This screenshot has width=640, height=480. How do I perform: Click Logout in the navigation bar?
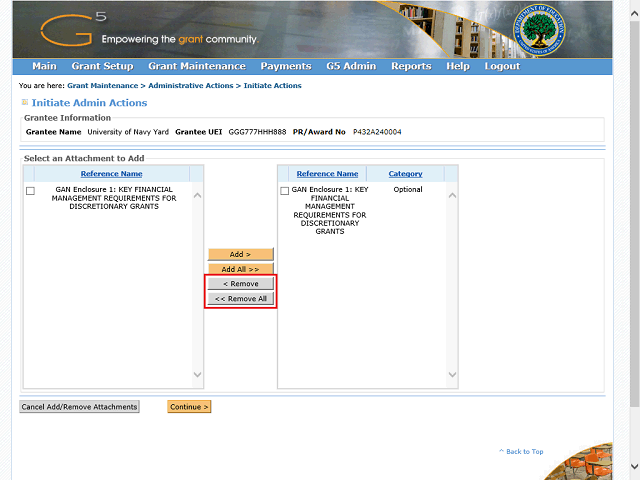click(x=502, y=66)
